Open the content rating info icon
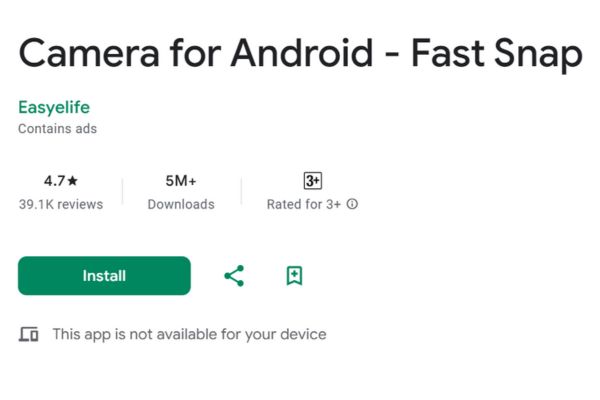600x400 pixels. click(352, 204)
